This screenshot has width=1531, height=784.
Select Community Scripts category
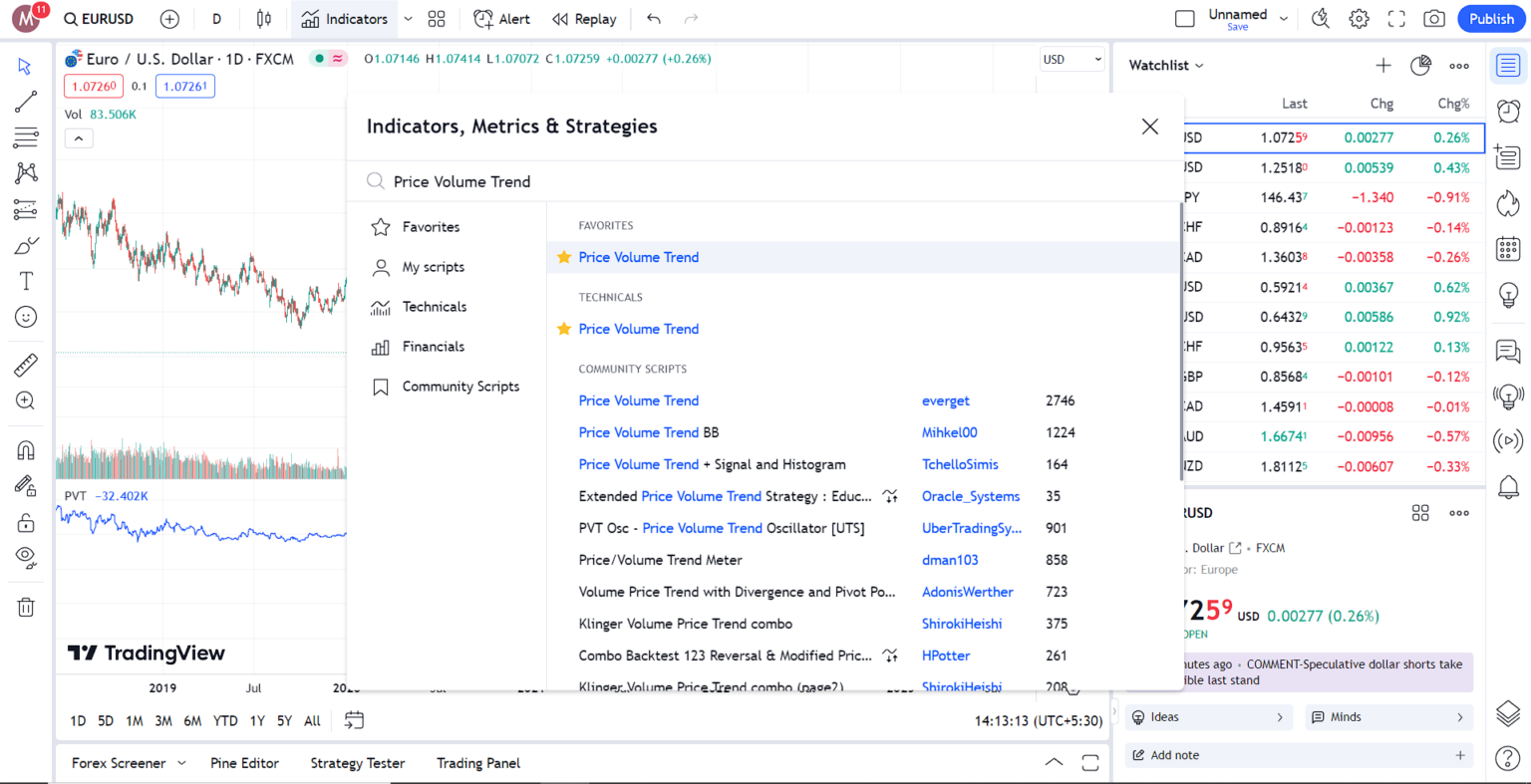(459, 387)
